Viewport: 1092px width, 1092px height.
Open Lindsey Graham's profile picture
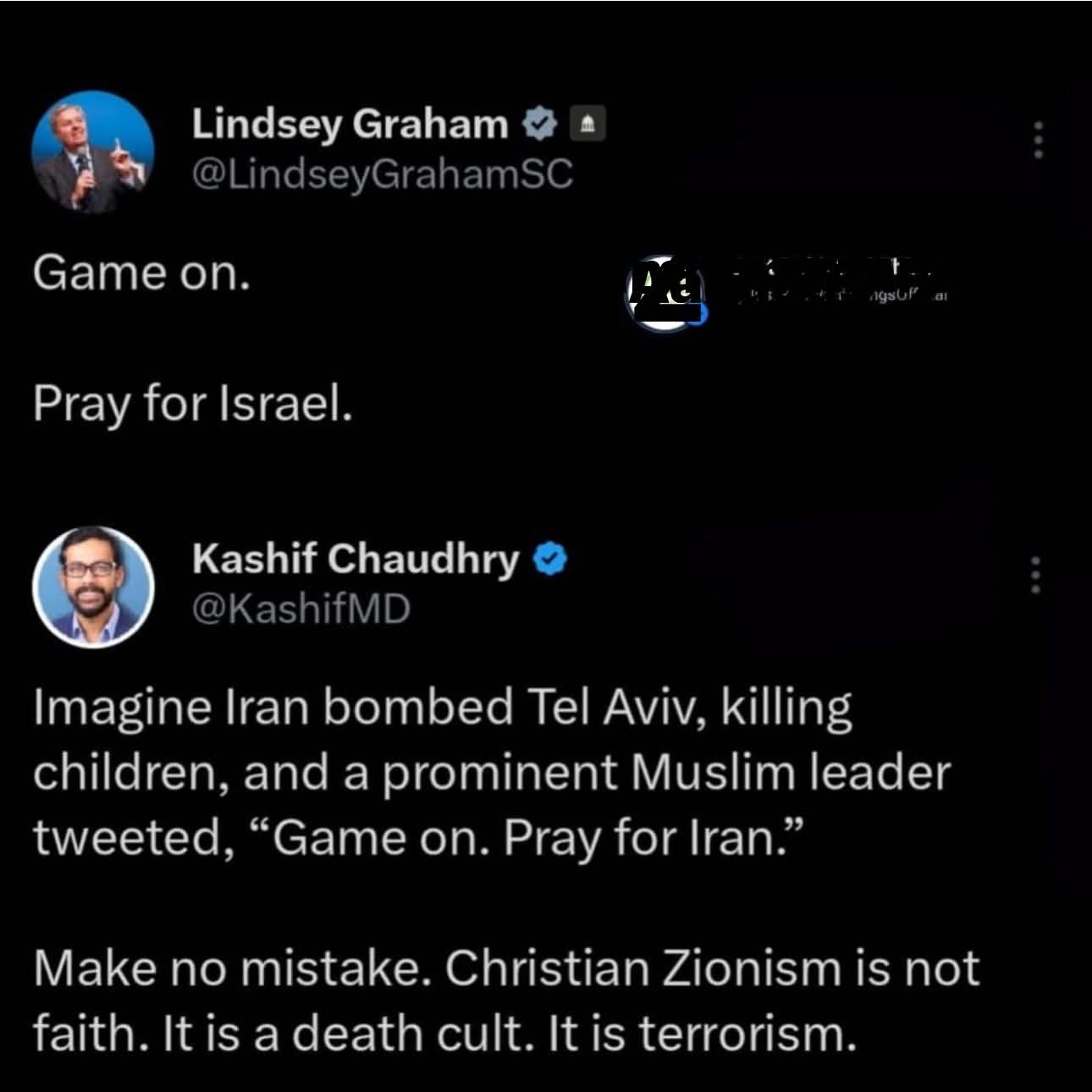(93, 152)
